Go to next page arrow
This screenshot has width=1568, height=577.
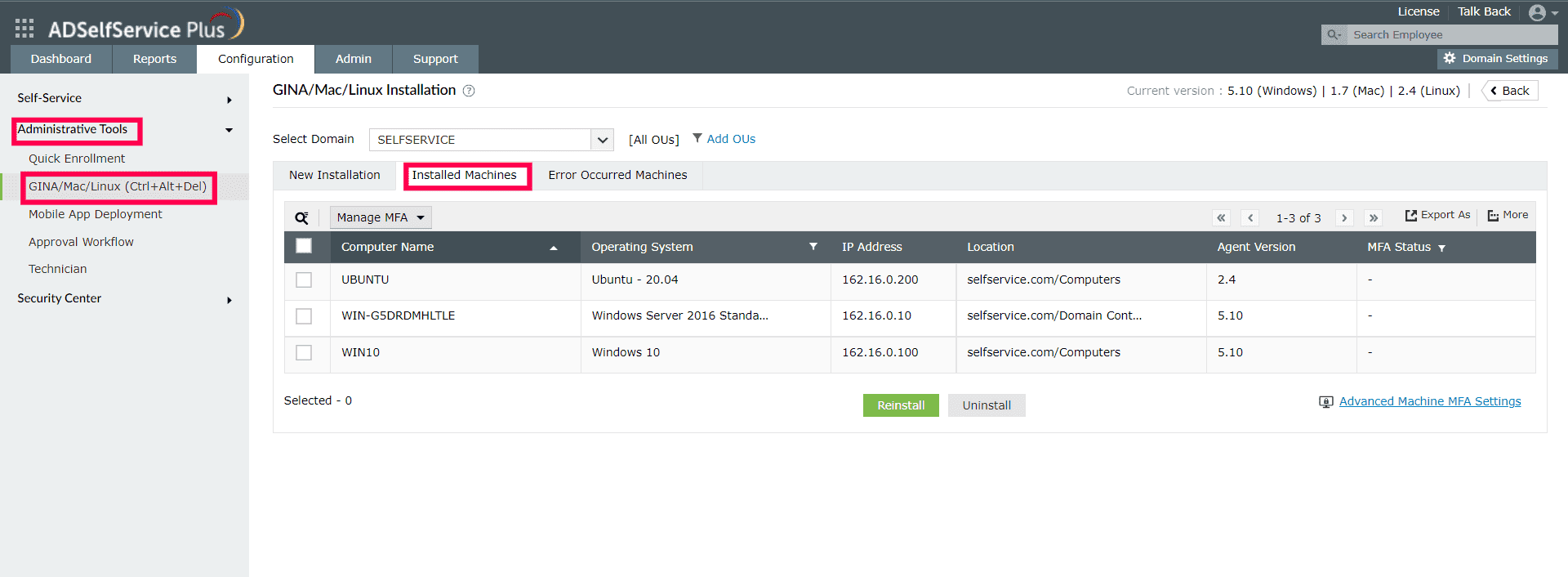point(1344,217)
